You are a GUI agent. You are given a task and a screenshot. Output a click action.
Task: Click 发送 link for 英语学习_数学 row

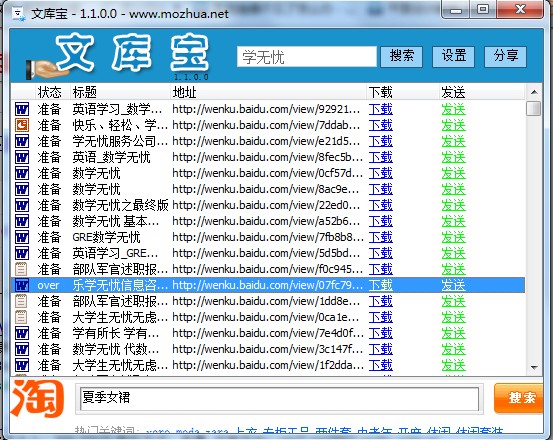coord(454,109)
